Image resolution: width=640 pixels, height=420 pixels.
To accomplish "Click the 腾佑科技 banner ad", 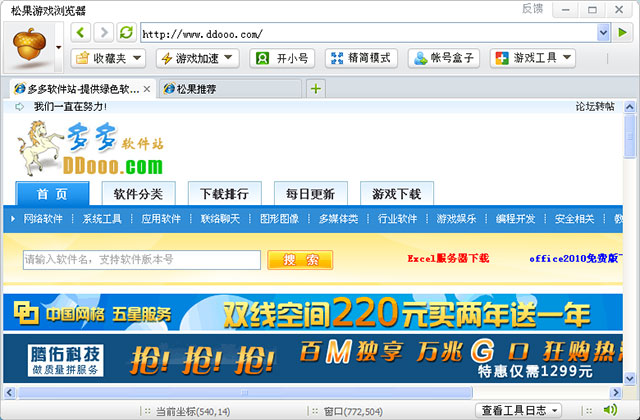I will [x=313, y=359].
